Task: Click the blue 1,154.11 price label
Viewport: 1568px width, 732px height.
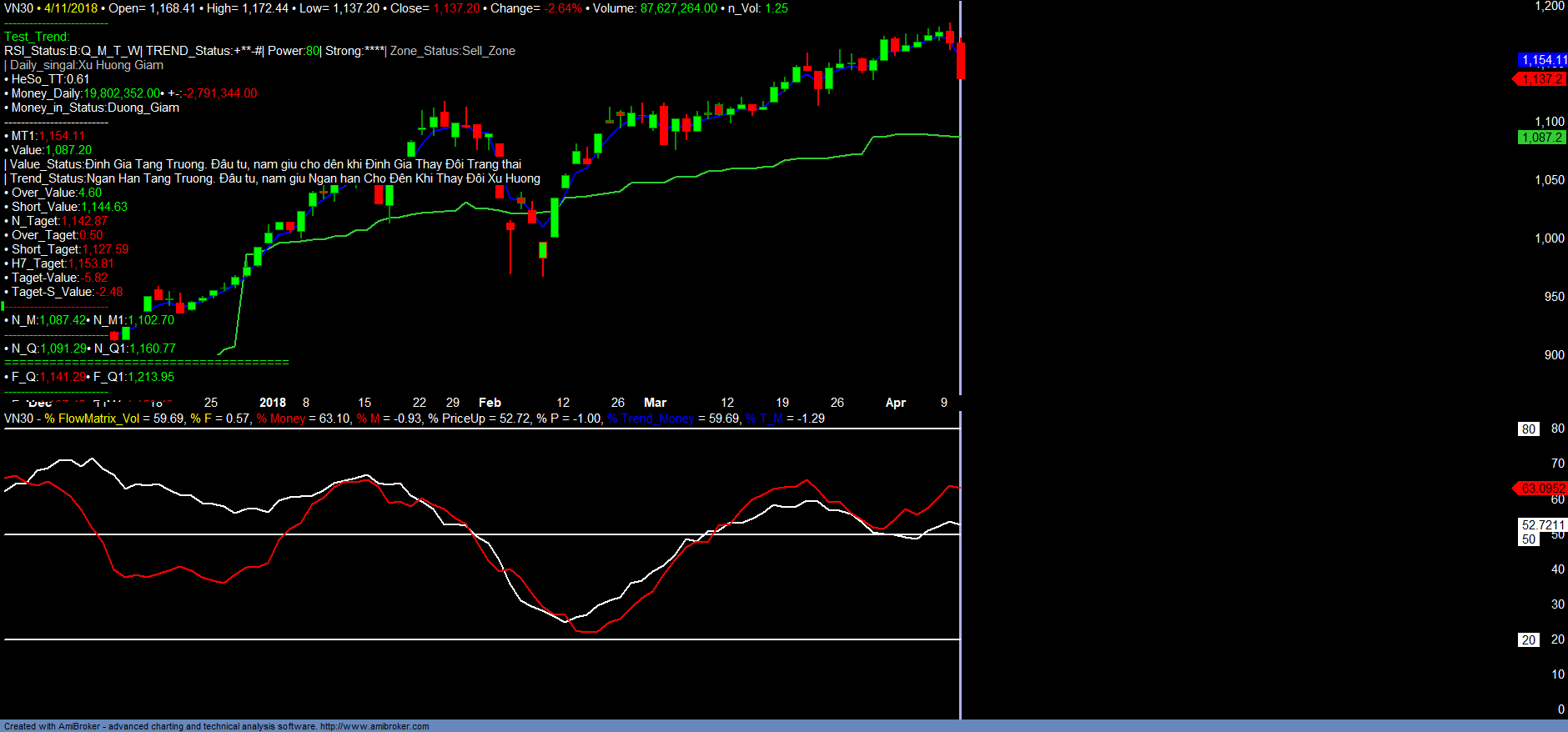Action: click(x=1543, y=60)
